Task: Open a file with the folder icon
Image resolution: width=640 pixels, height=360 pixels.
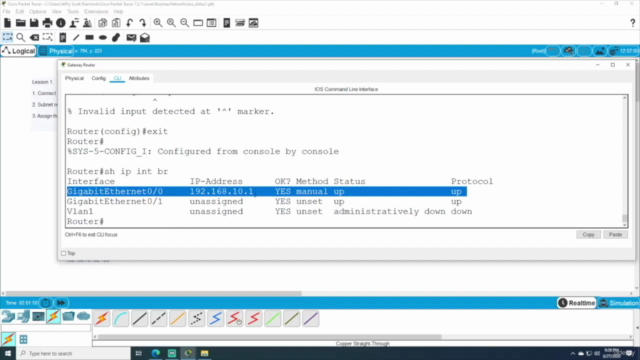Action: (20, 23)
